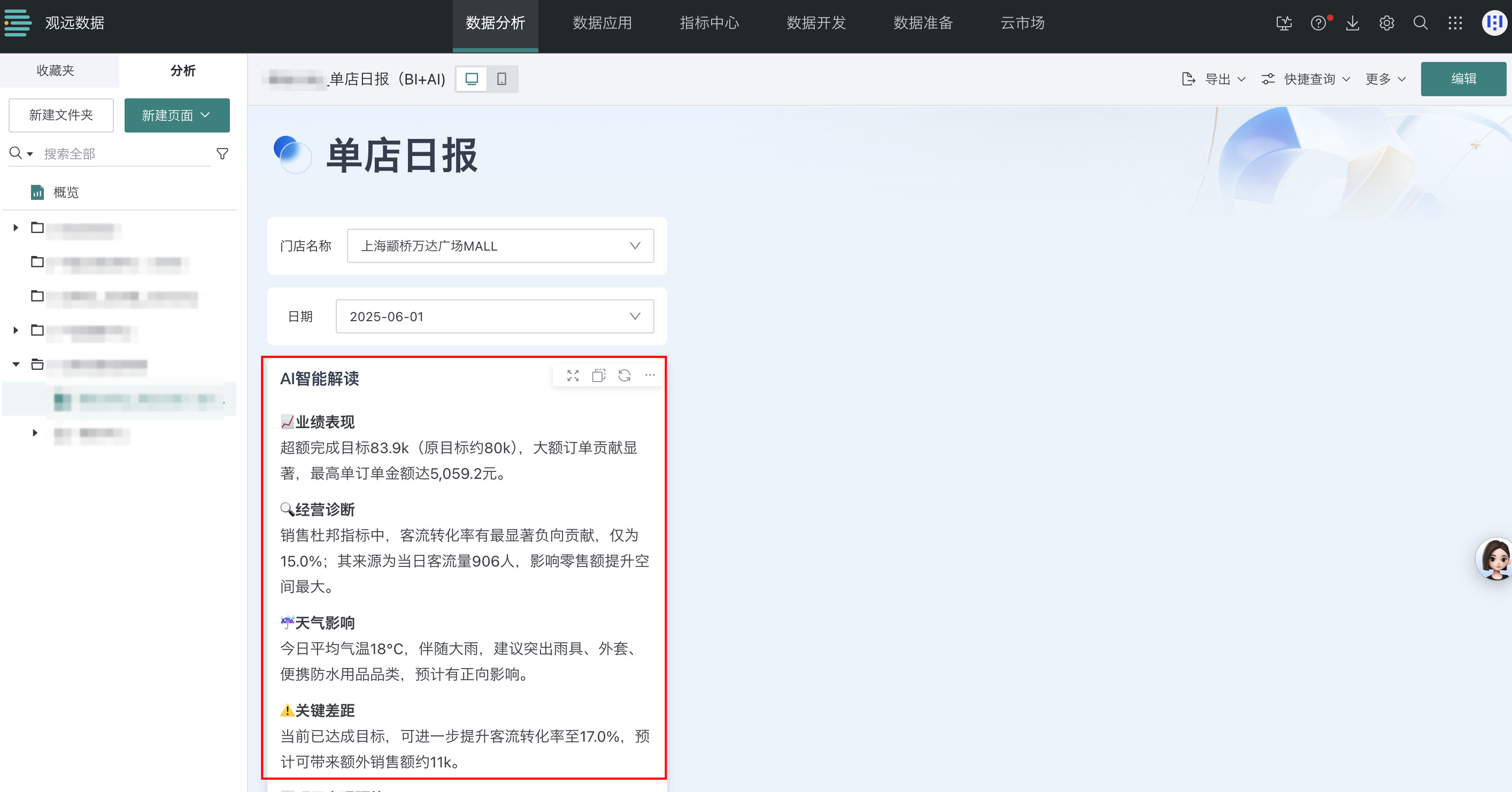Click the AI智能解读 card title
The height and width of the screenshot is (792, 1512).
pyautogui.click(x=319, y=378)
